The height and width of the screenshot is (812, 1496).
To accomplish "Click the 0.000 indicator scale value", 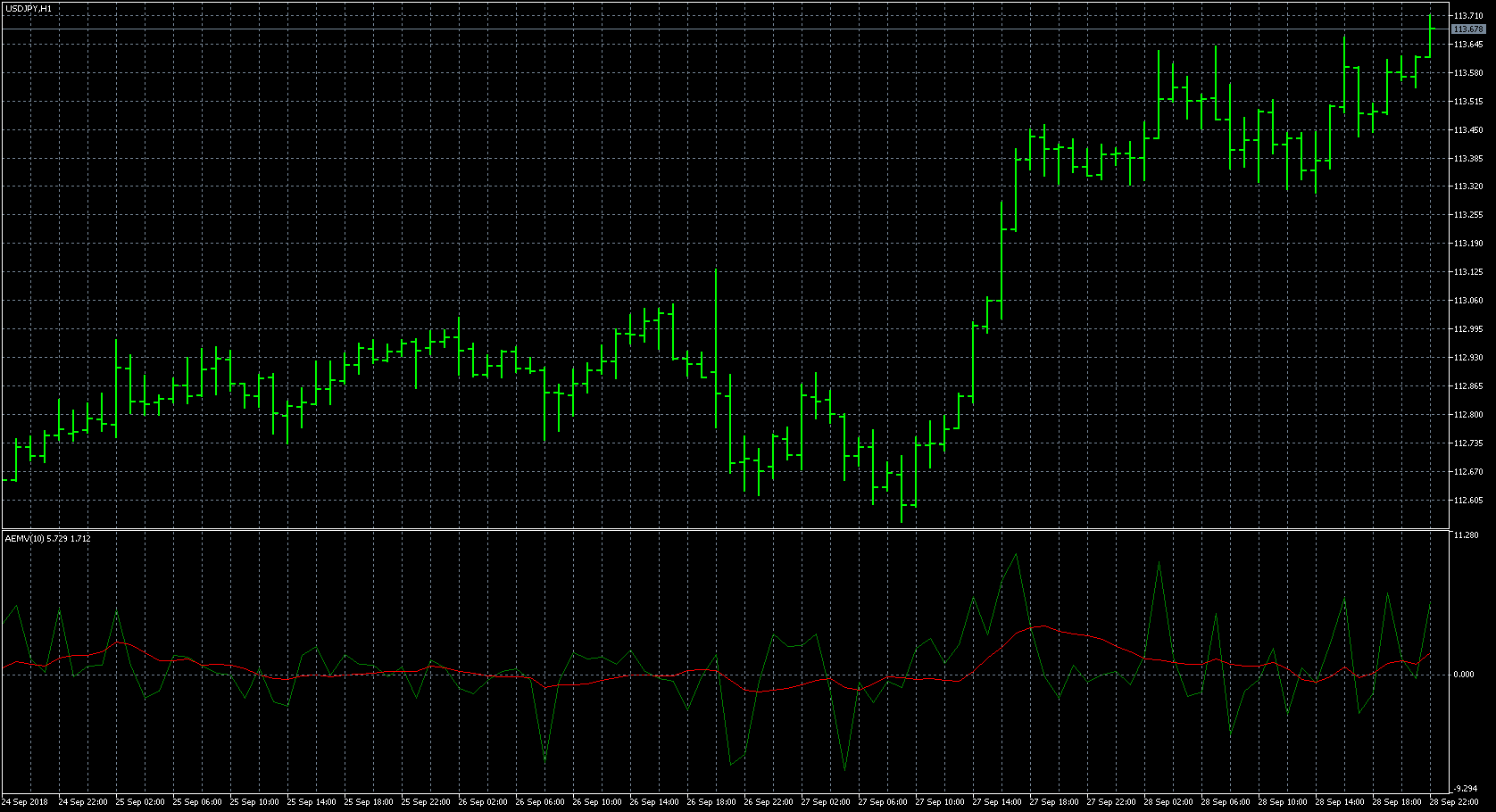I will click(x=1464, y=674).
